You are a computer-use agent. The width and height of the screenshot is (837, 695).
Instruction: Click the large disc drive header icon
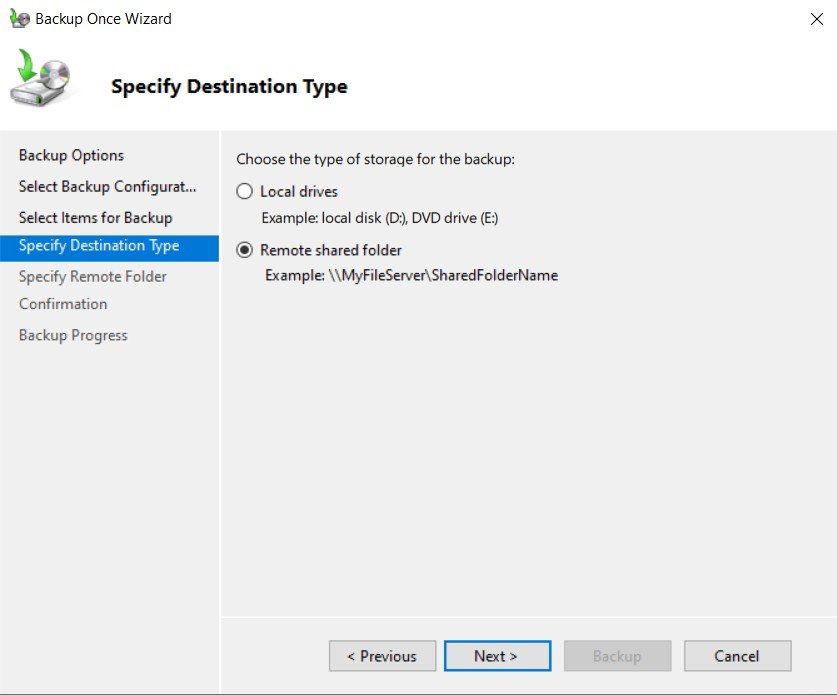(x=41, y=77)
